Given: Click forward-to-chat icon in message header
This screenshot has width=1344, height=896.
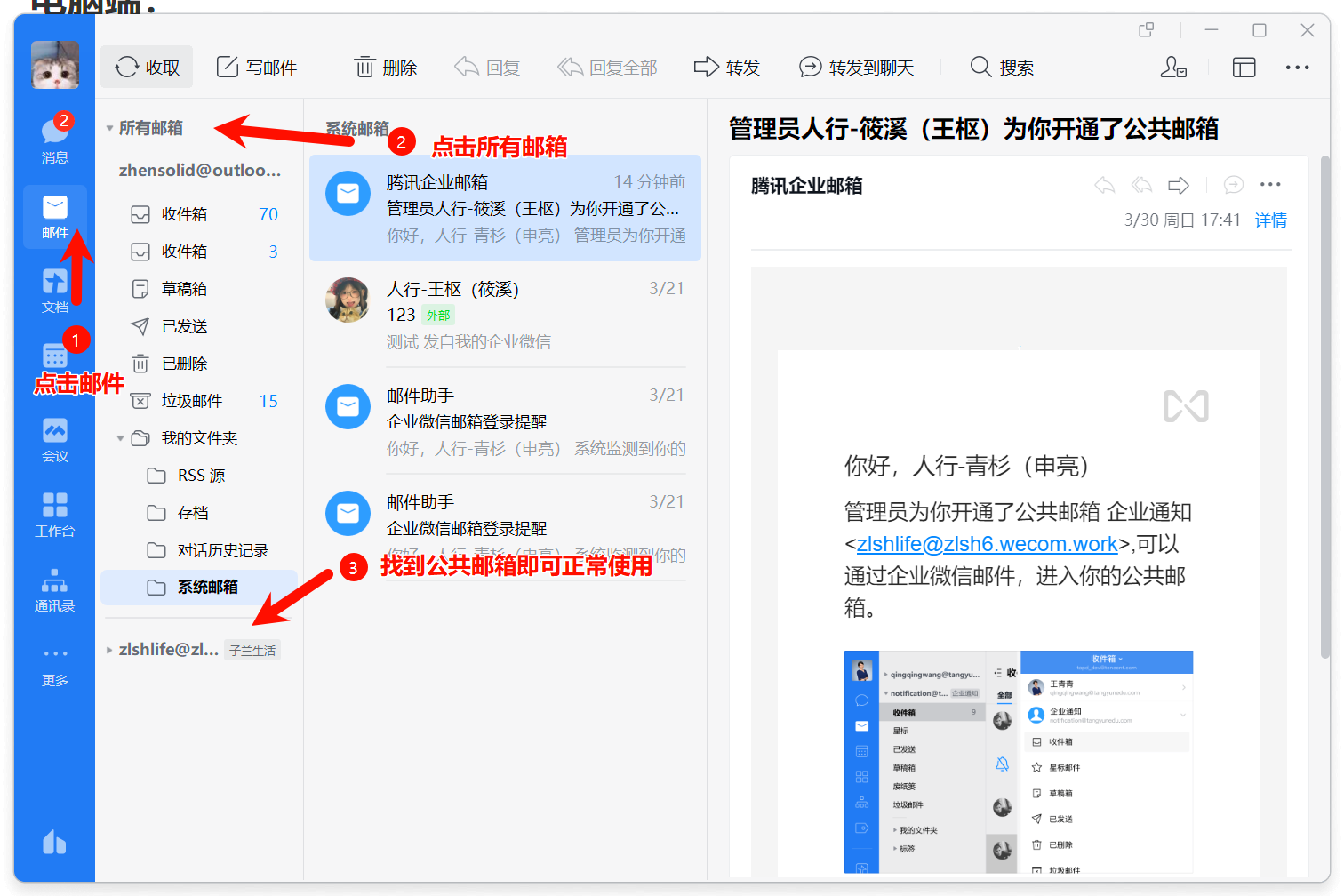Looking at the screenshot, I should coord(1234,185).
